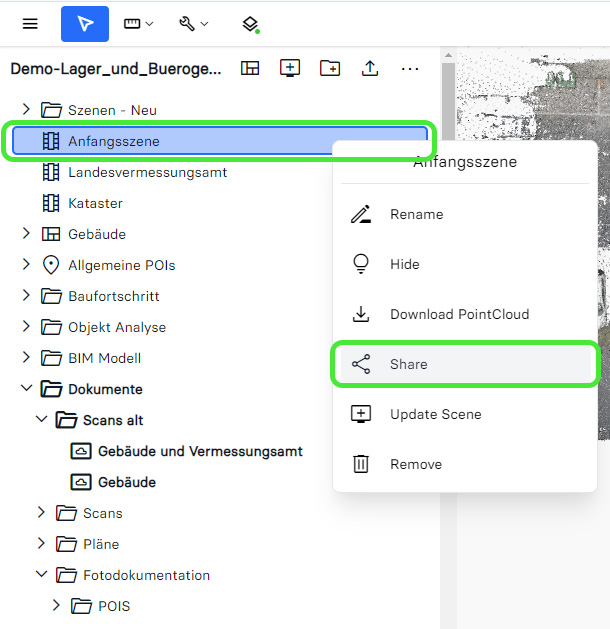Click Update Scene in context menu
The width and height of the screenshot is (610, 629).
[x=435, y=414]
